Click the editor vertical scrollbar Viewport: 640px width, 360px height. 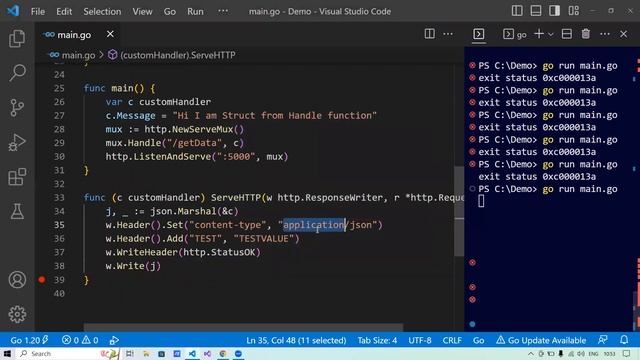pos(459,211)
